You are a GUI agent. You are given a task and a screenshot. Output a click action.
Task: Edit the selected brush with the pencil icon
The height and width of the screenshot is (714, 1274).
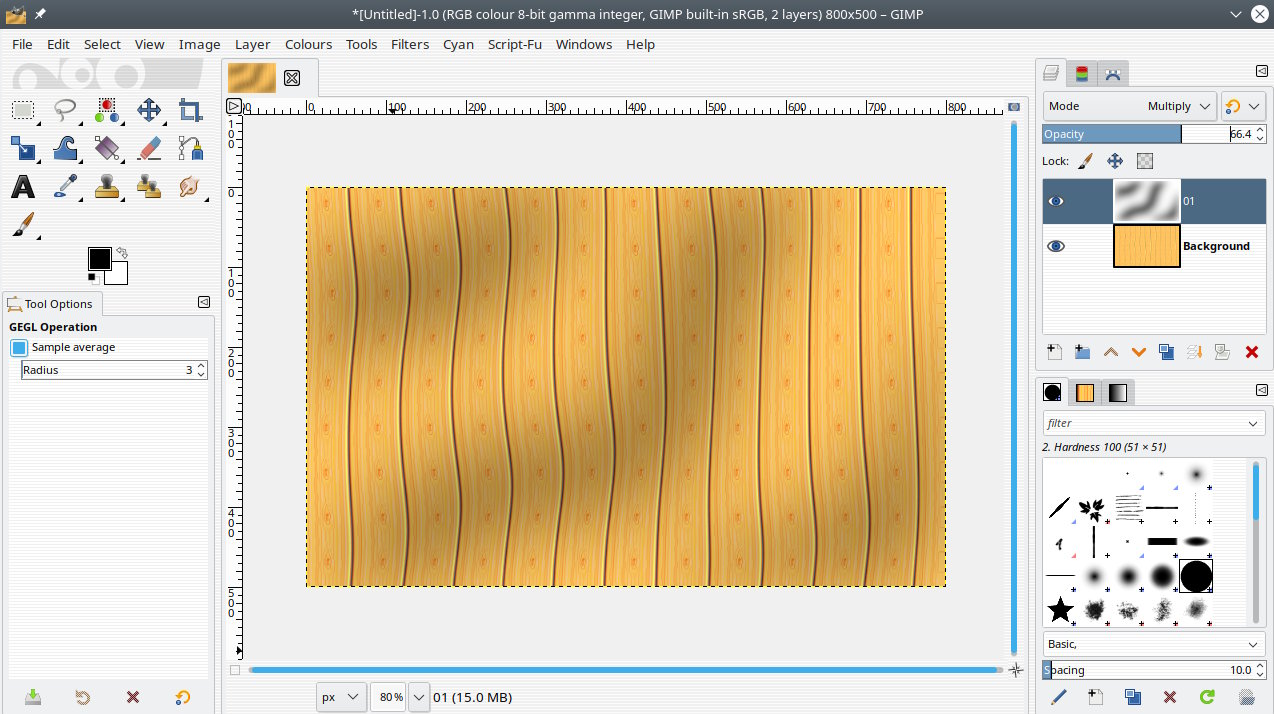point(1058,697)
